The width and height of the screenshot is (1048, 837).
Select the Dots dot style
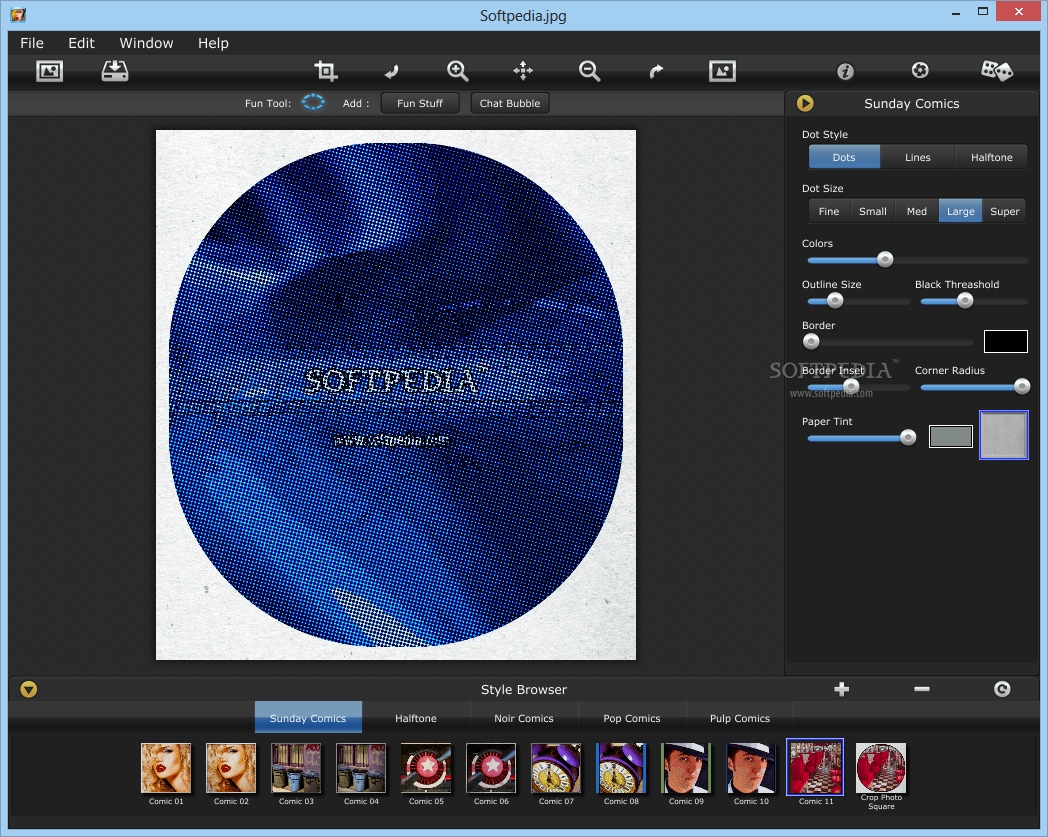[x=844, y=157]
